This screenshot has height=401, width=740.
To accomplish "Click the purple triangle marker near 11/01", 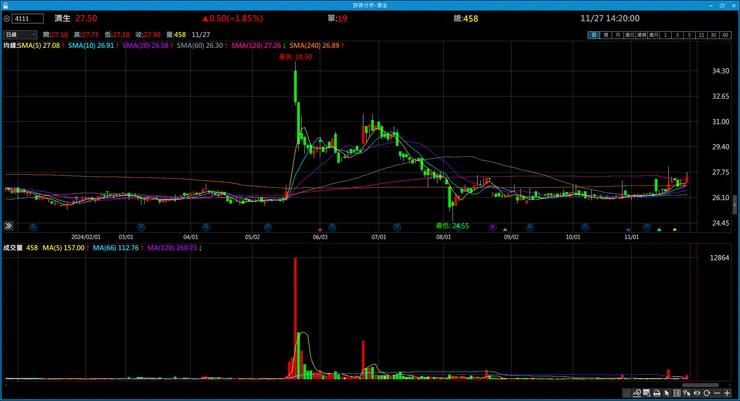I will [628, 230].
